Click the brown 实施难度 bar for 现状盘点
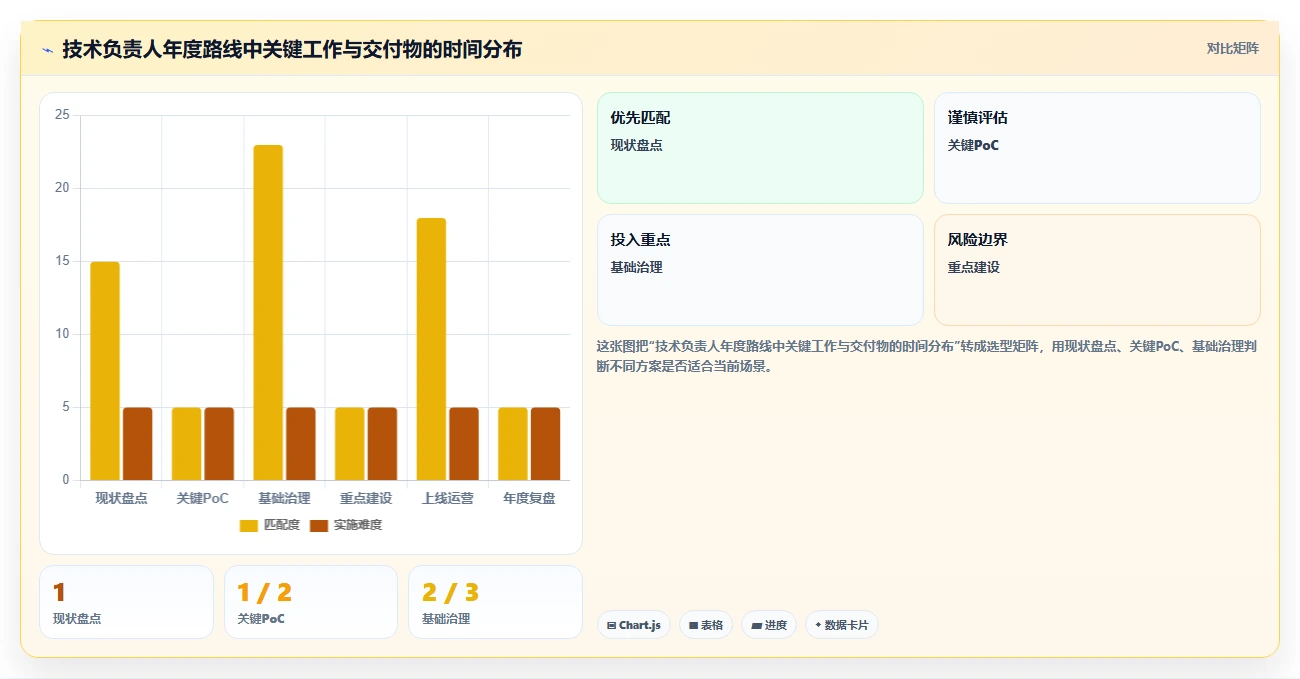1300x679 pixels. 138,444
